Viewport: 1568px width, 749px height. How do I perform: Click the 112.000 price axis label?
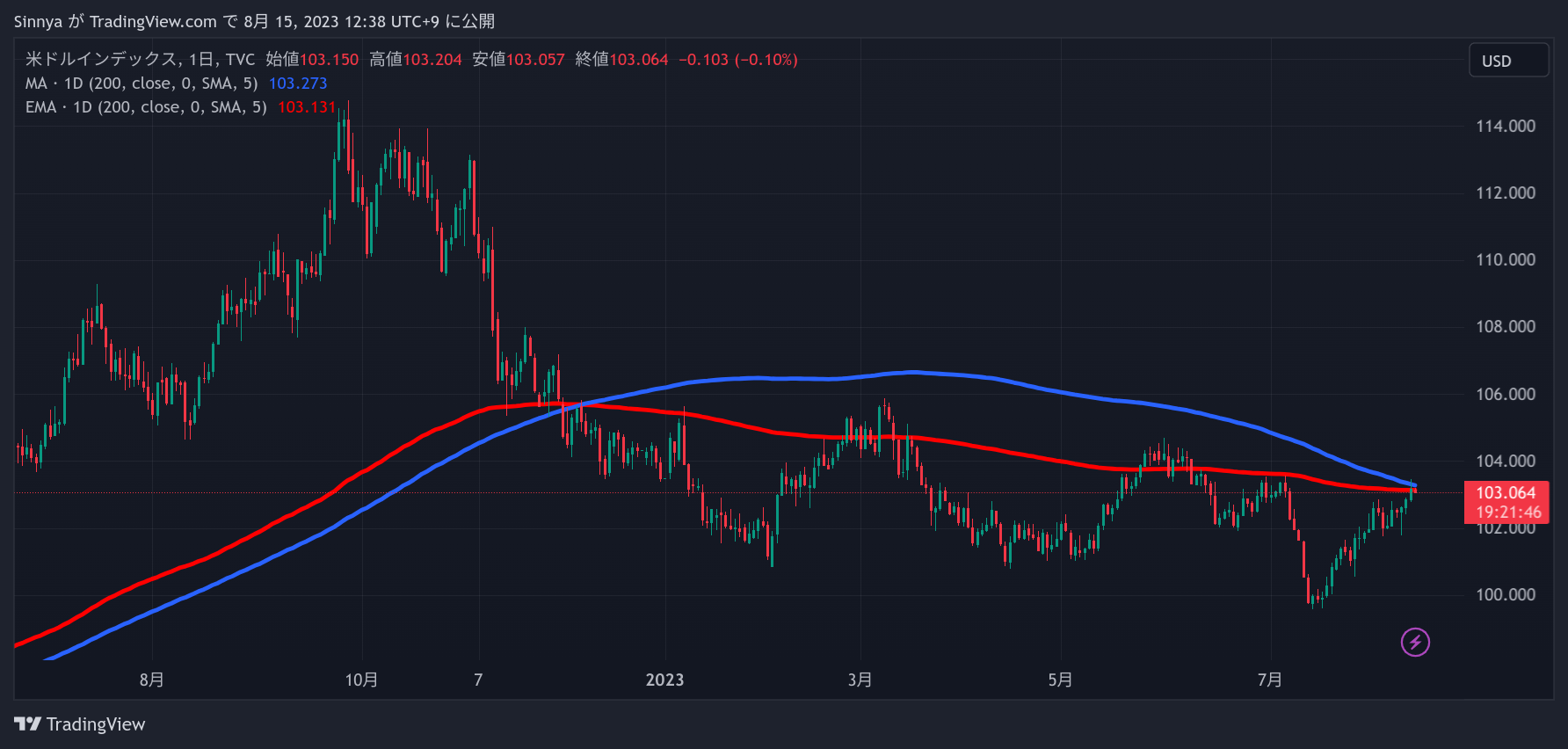1506,193
